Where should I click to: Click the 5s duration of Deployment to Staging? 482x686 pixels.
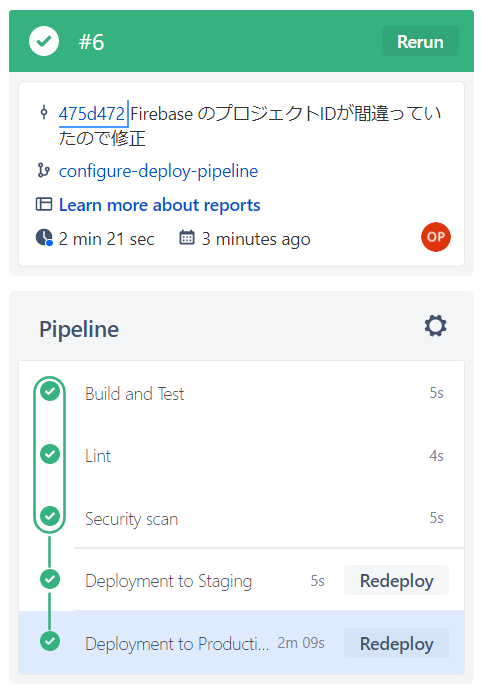pos(318,581)
